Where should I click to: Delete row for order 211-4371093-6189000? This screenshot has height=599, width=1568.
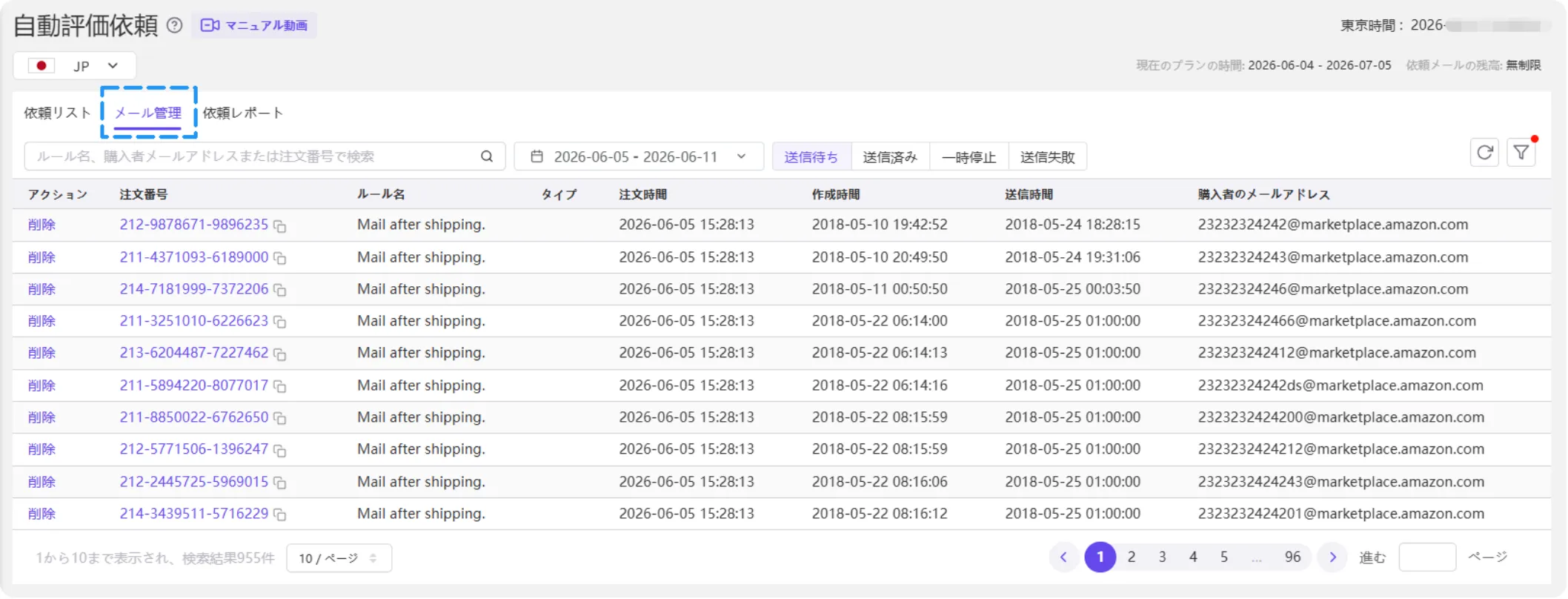click(x=42, y=257)
